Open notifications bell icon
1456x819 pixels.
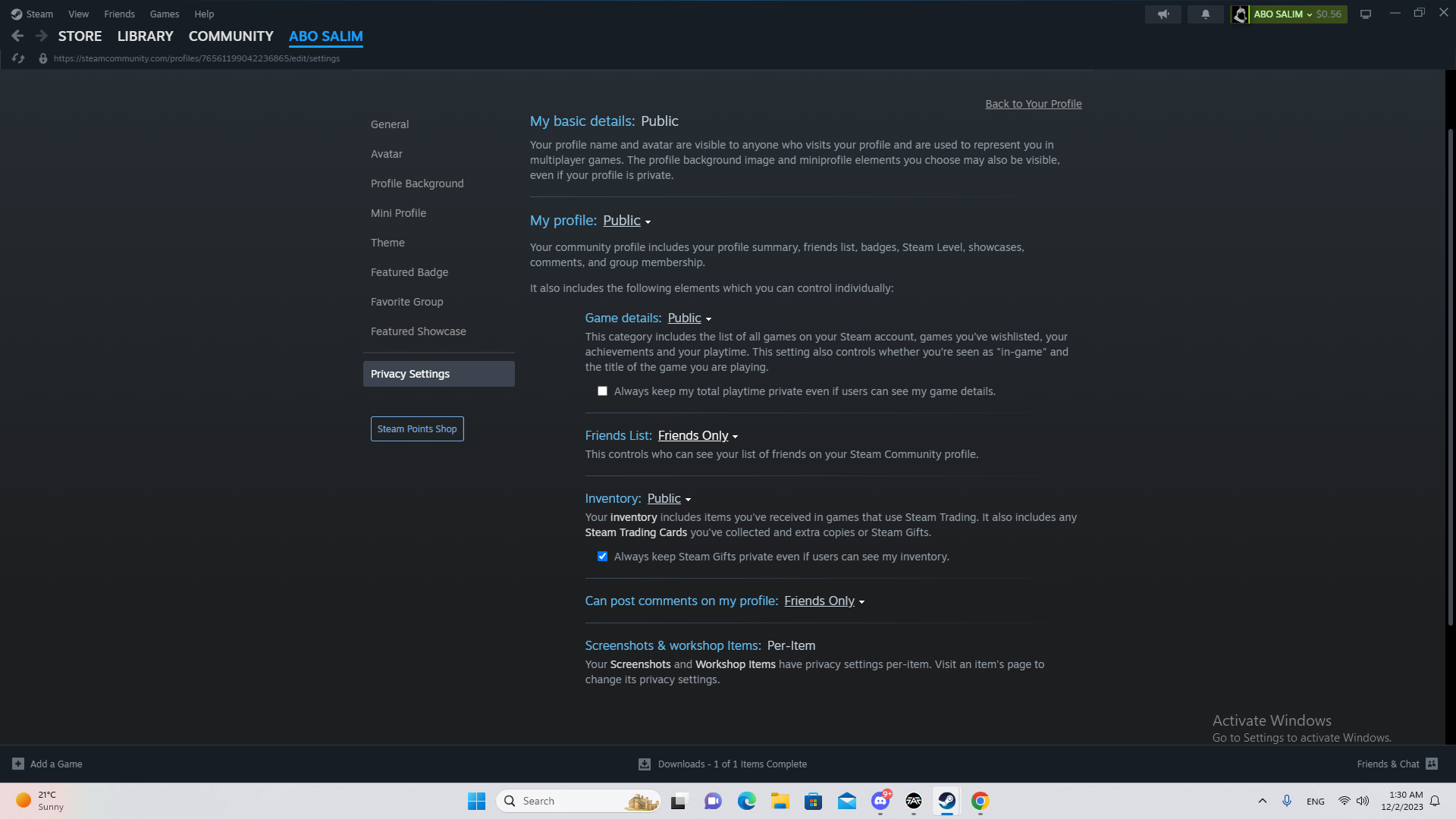coord(1205,14)
